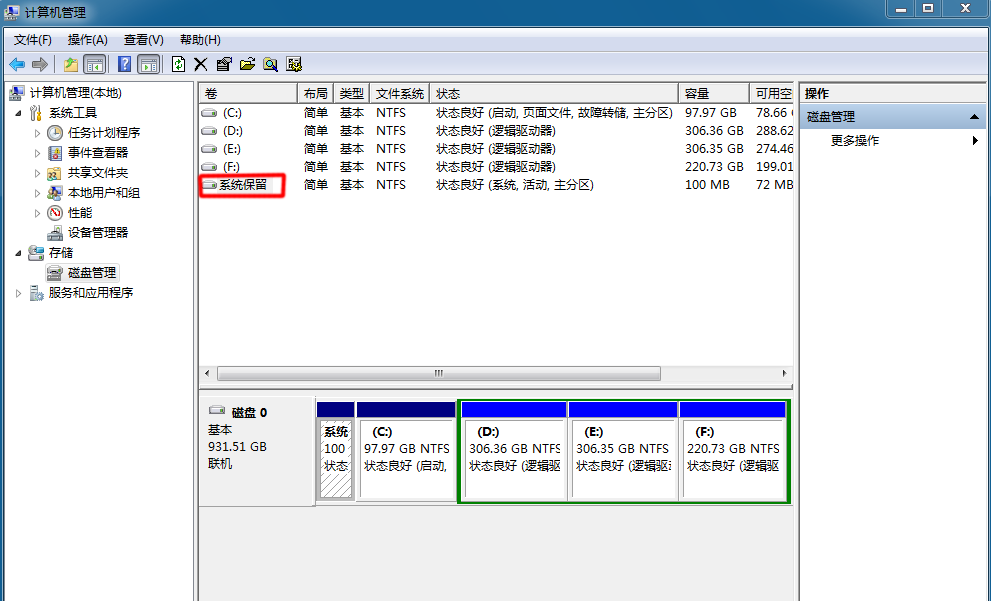Toggle the show/hide action pane button

[x=148, y=64]
